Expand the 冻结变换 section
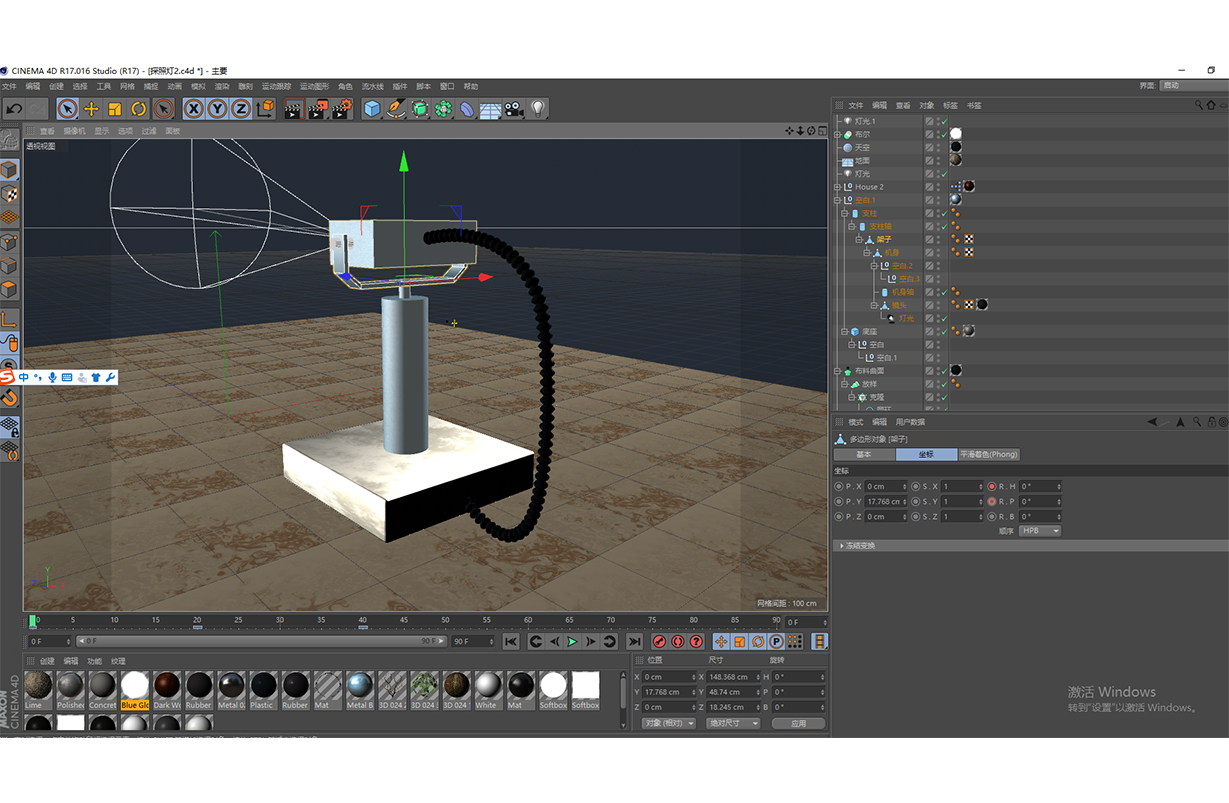The width and height of the screenshot is (1229, 803). (857, 546)
